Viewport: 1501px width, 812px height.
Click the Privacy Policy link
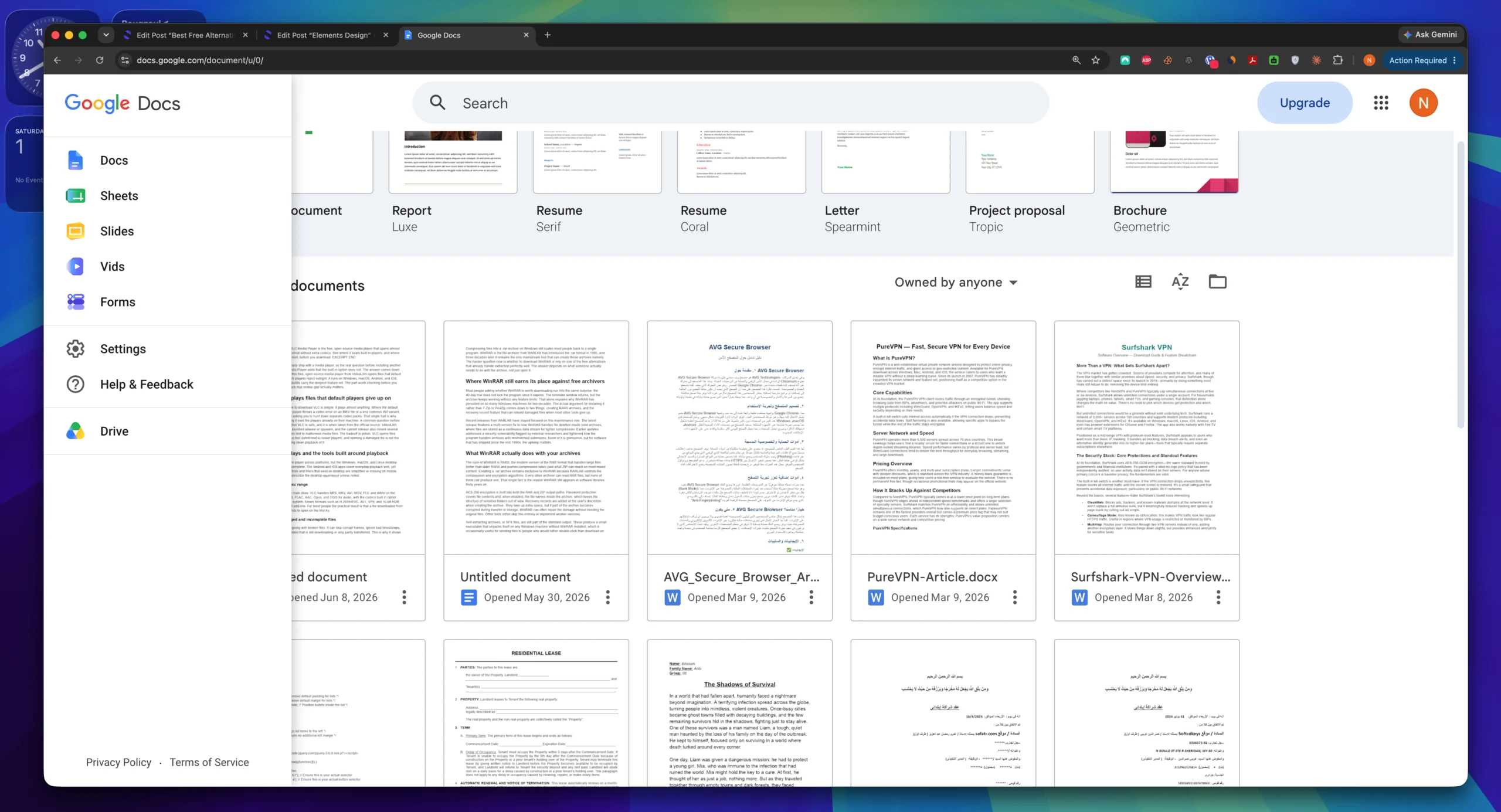pyautogui.click(x=118, y=762)
